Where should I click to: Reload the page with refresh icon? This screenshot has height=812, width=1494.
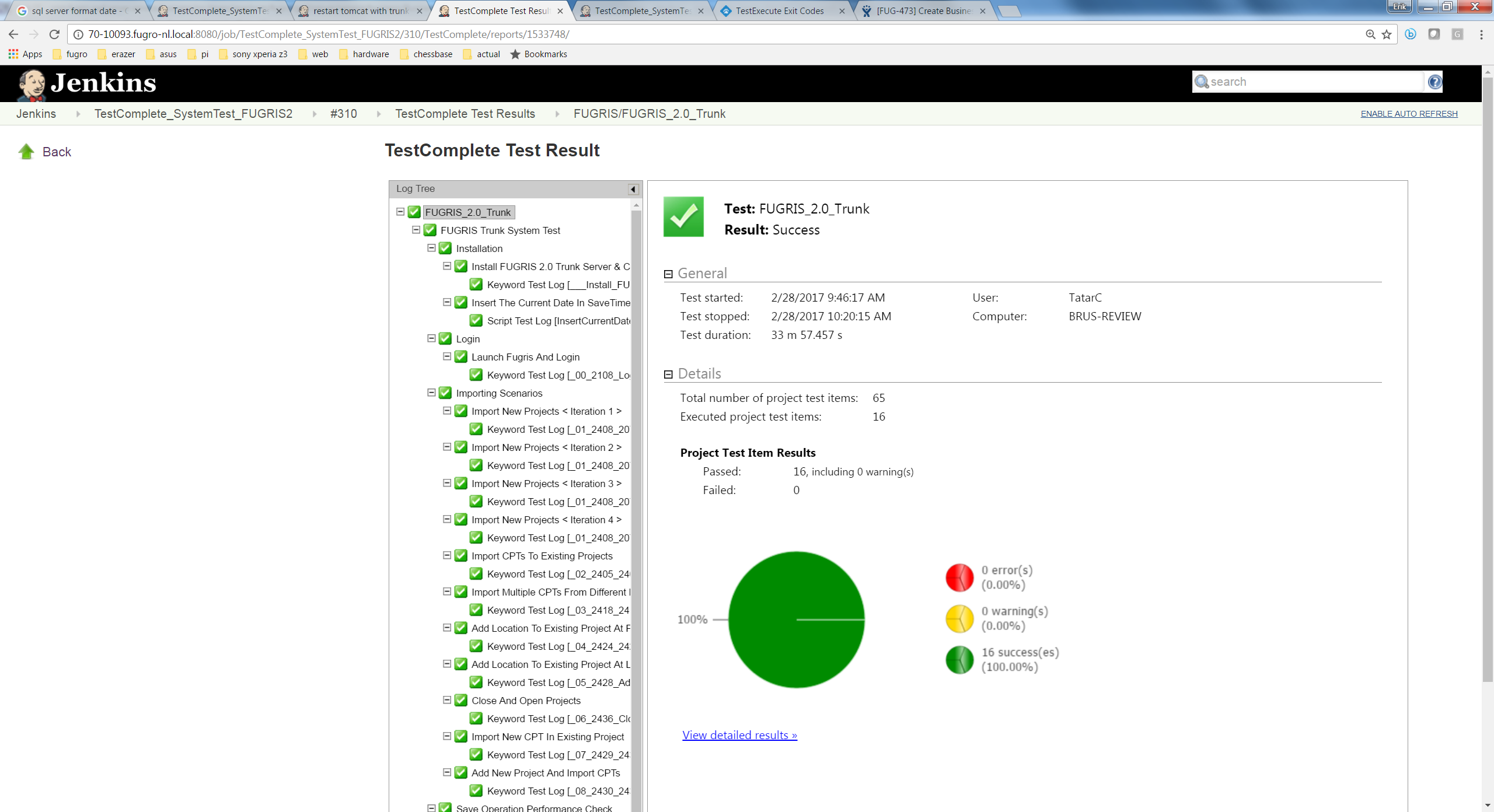(54, 34)
